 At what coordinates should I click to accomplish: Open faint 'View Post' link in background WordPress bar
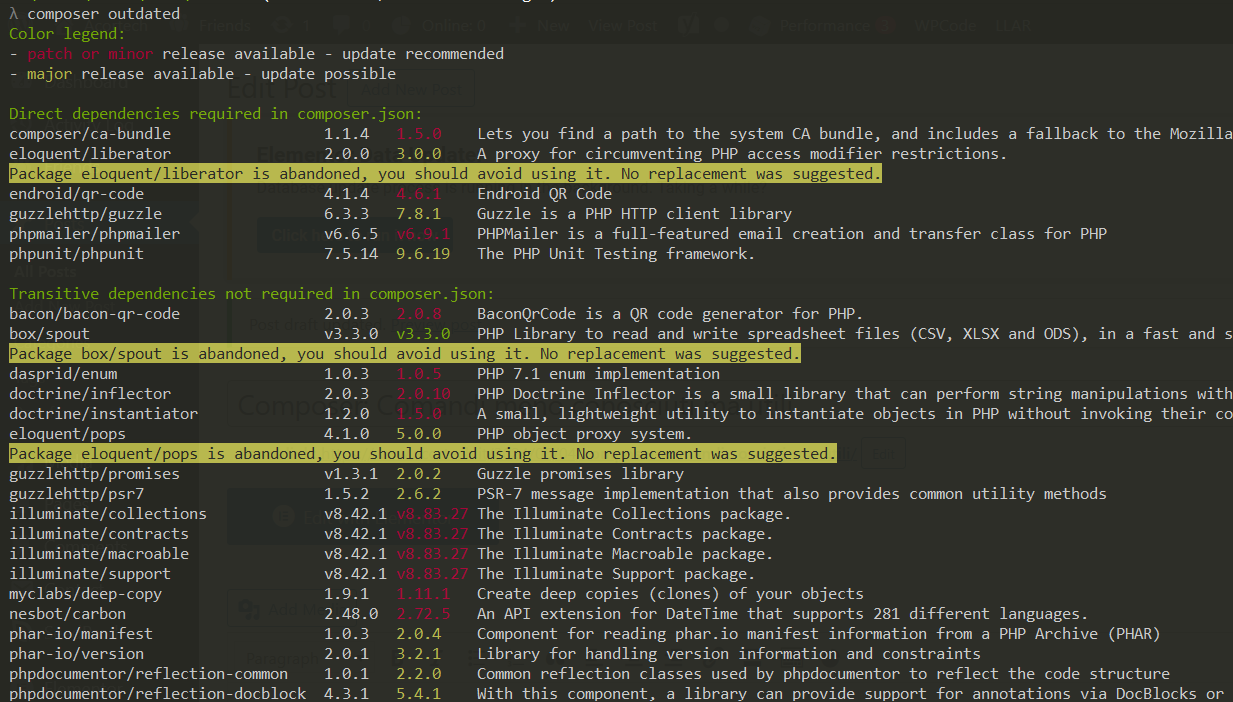pyautogui.click(x=621, y=26)
